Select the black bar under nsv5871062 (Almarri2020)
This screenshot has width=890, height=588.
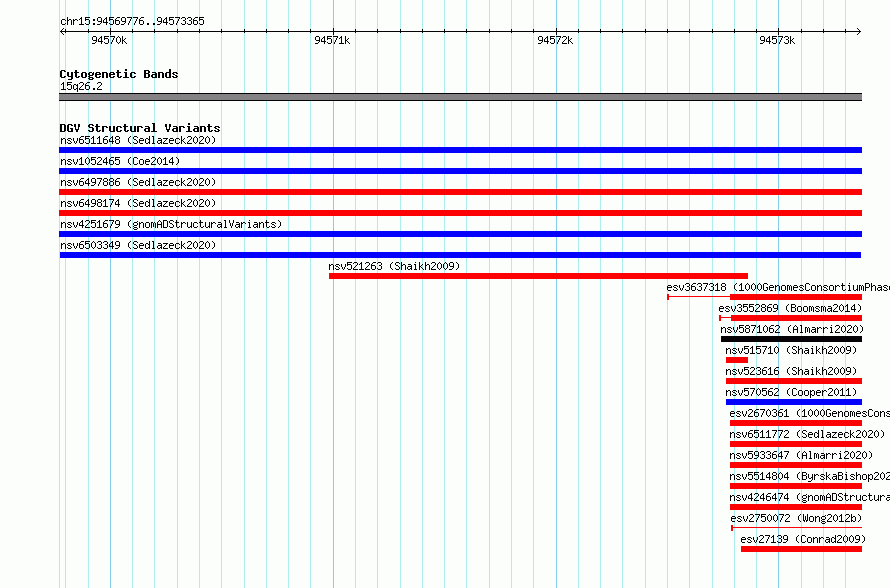tap(791, 339)
